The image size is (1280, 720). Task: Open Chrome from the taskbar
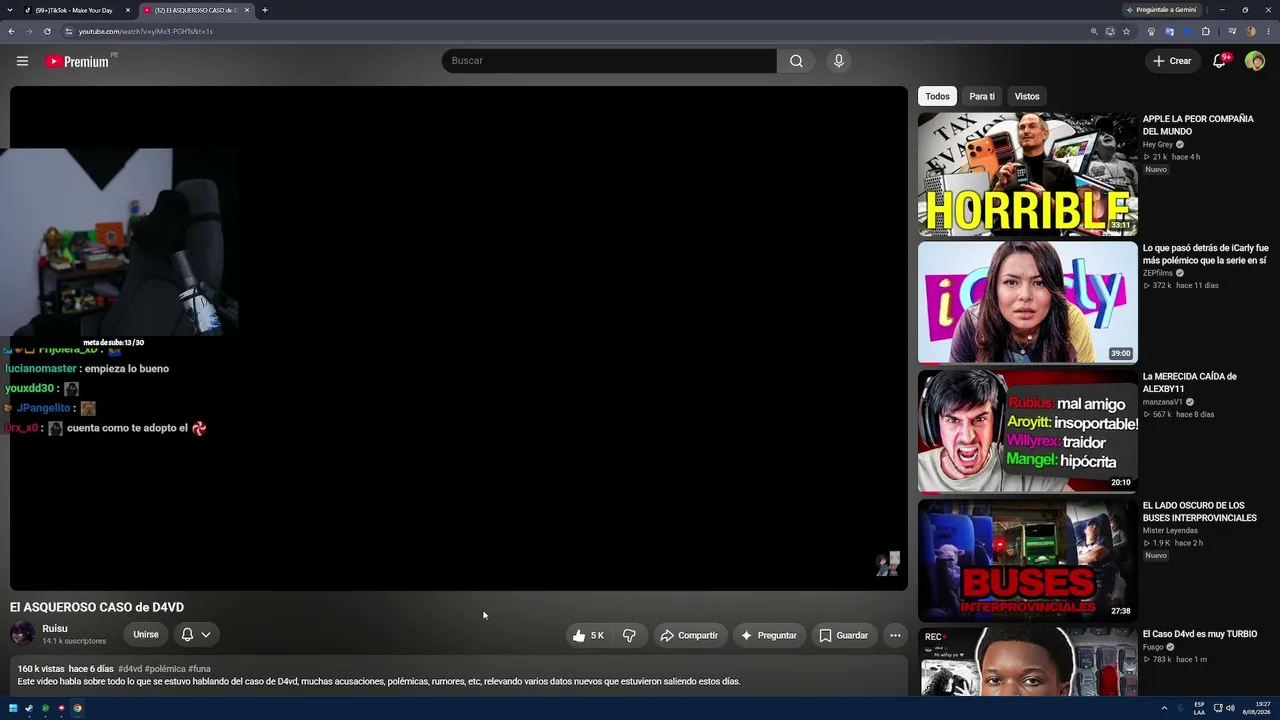[x=77, y=708]
